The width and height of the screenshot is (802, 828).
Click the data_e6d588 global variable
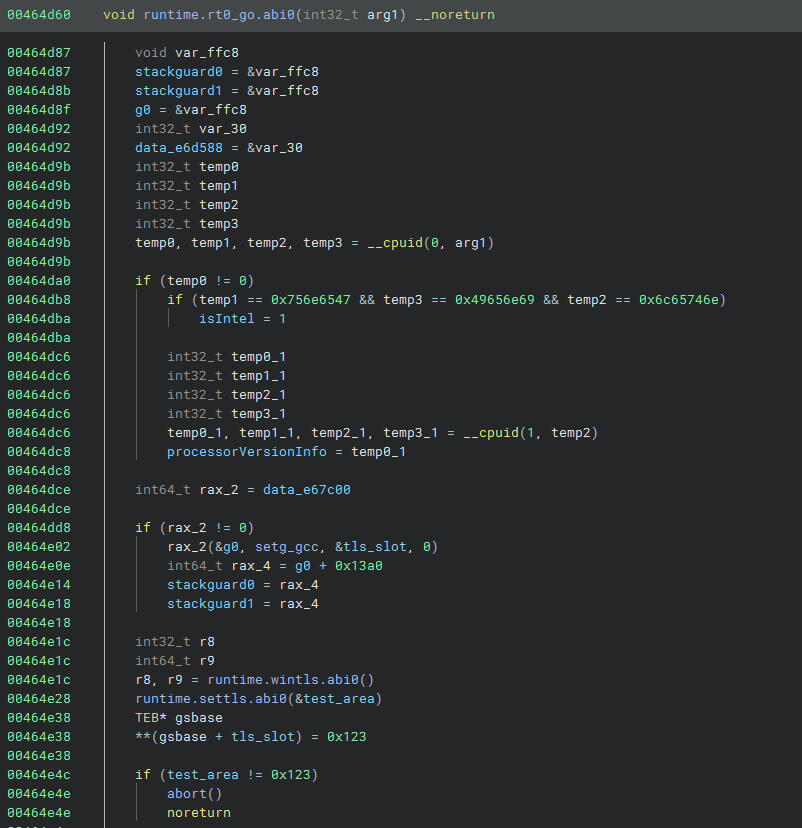[179, 148]
